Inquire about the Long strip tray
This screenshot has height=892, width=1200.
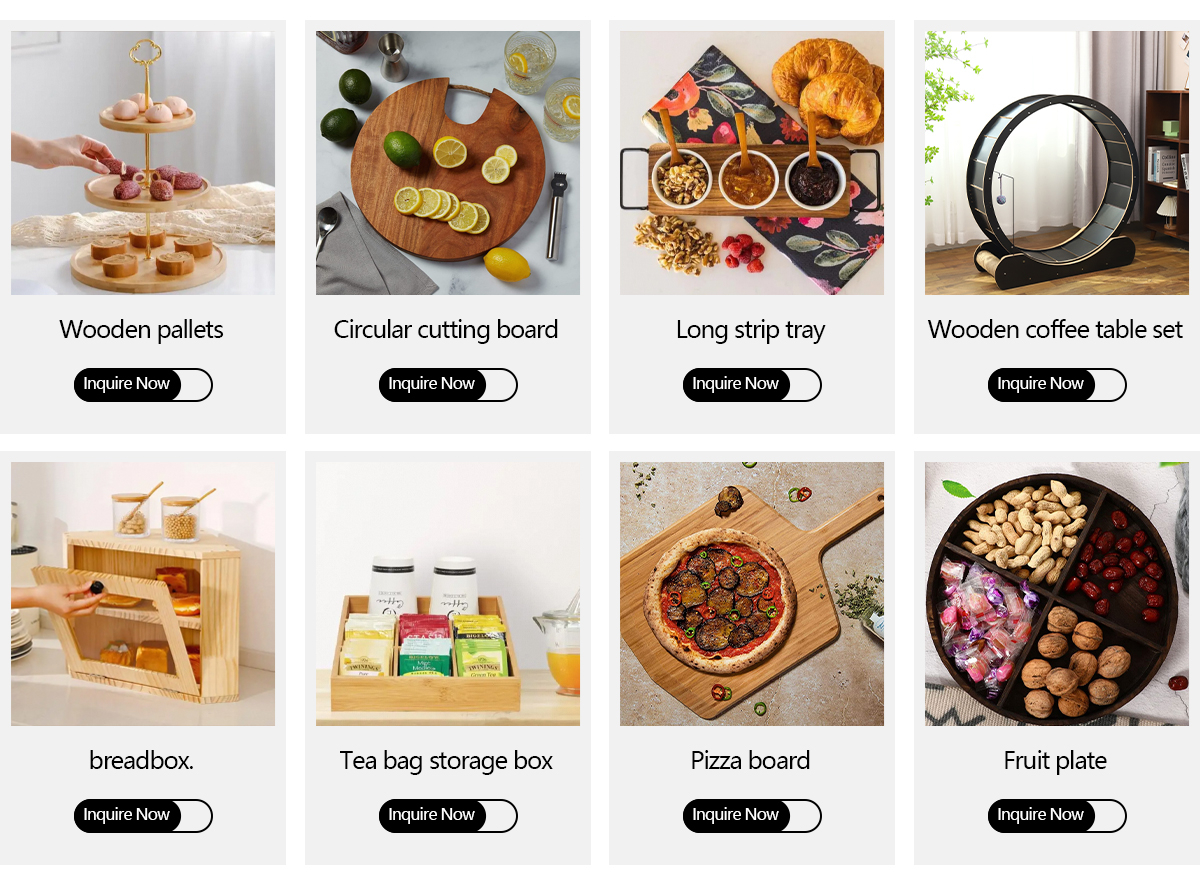pyautogui.click(x=752, y=384)
